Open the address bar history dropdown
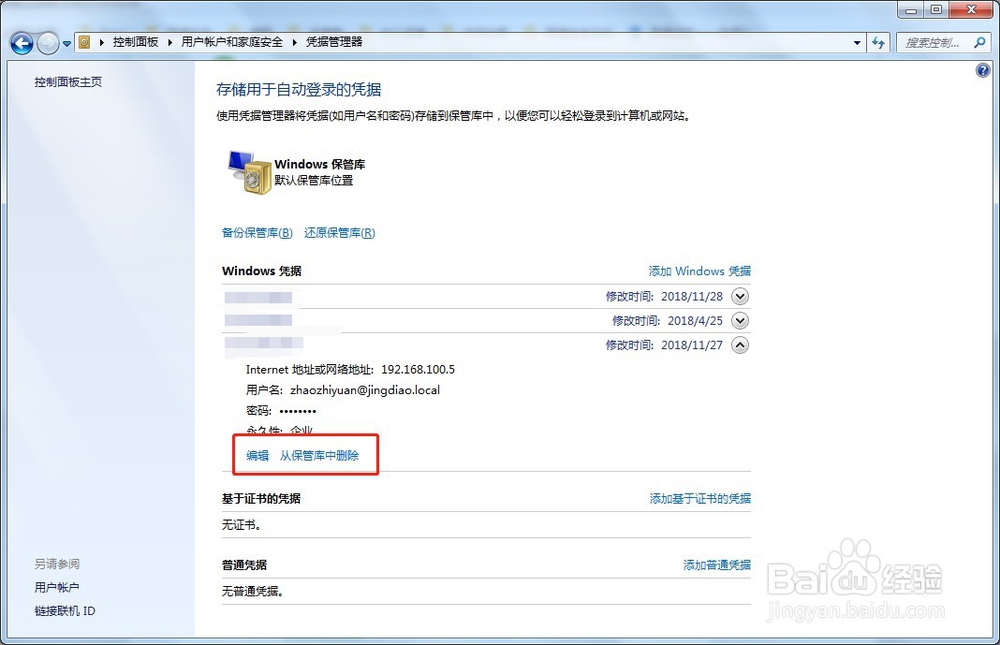The height and width of the screenshot is (645, 1000). [857, 42]
